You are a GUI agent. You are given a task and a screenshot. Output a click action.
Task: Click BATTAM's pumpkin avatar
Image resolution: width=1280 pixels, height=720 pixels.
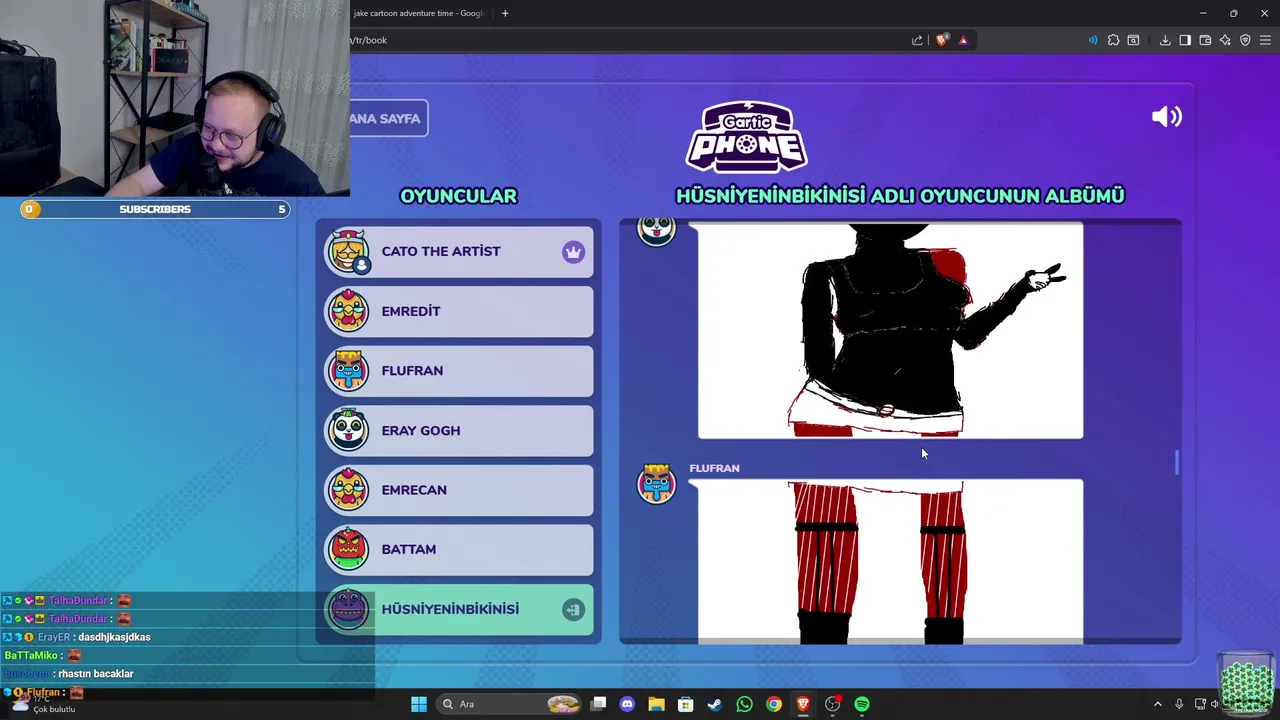[349, 549]
